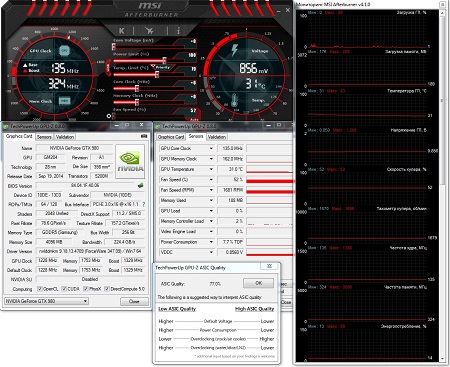Image resolution: width=450 pixels, height=367 pixels.
Task: Select Graphics Card tab in Sensors window
Action: click(x=171, y=137)
